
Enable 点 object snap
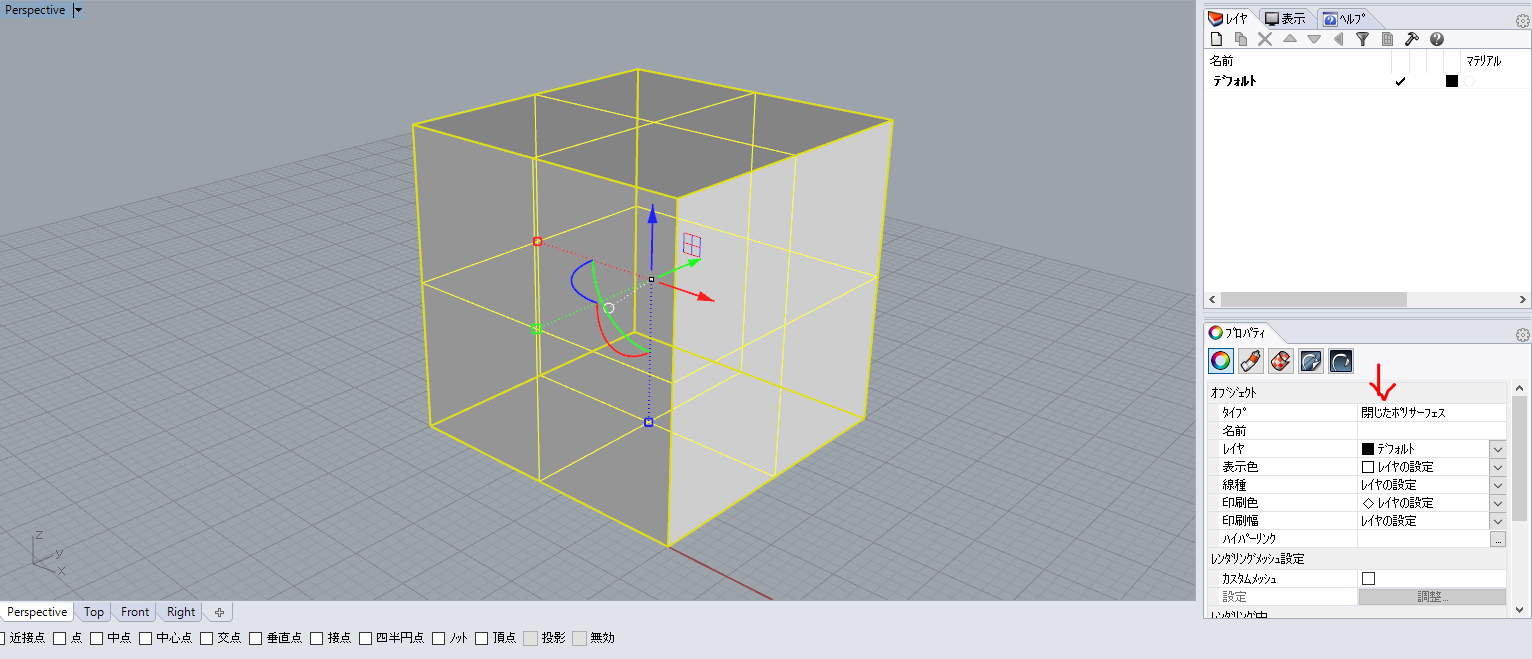tap(60, 638)
